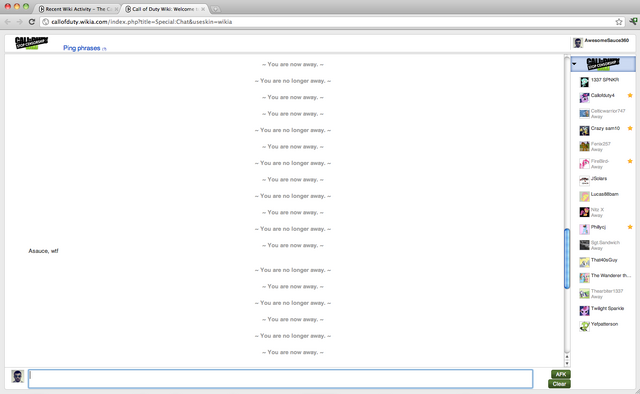This screenshot has width=640, height=394.
Task: Click The Wanderer's avatar
Action: 584,278
